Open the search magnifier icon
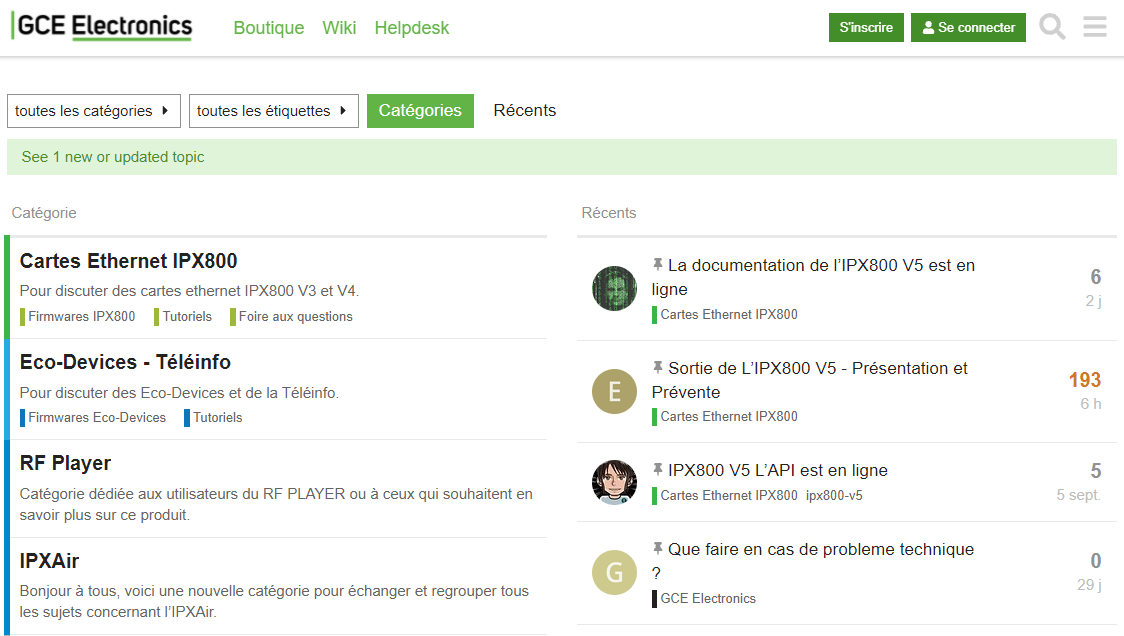The height and width of the screenshot is (636, 1124). tap(1052, 27)
